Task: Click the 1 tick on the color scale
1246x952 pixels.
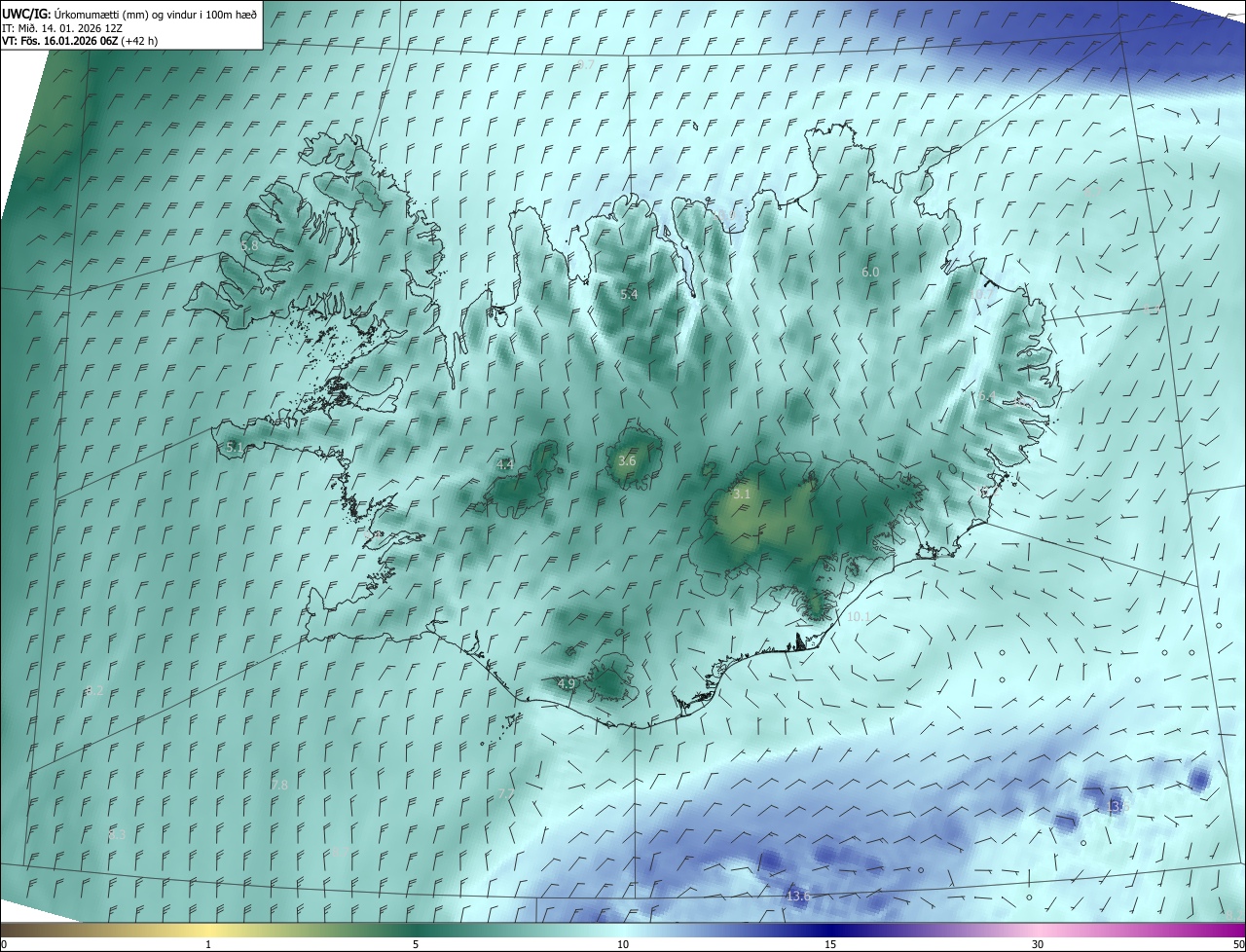Action: (208, 944)
